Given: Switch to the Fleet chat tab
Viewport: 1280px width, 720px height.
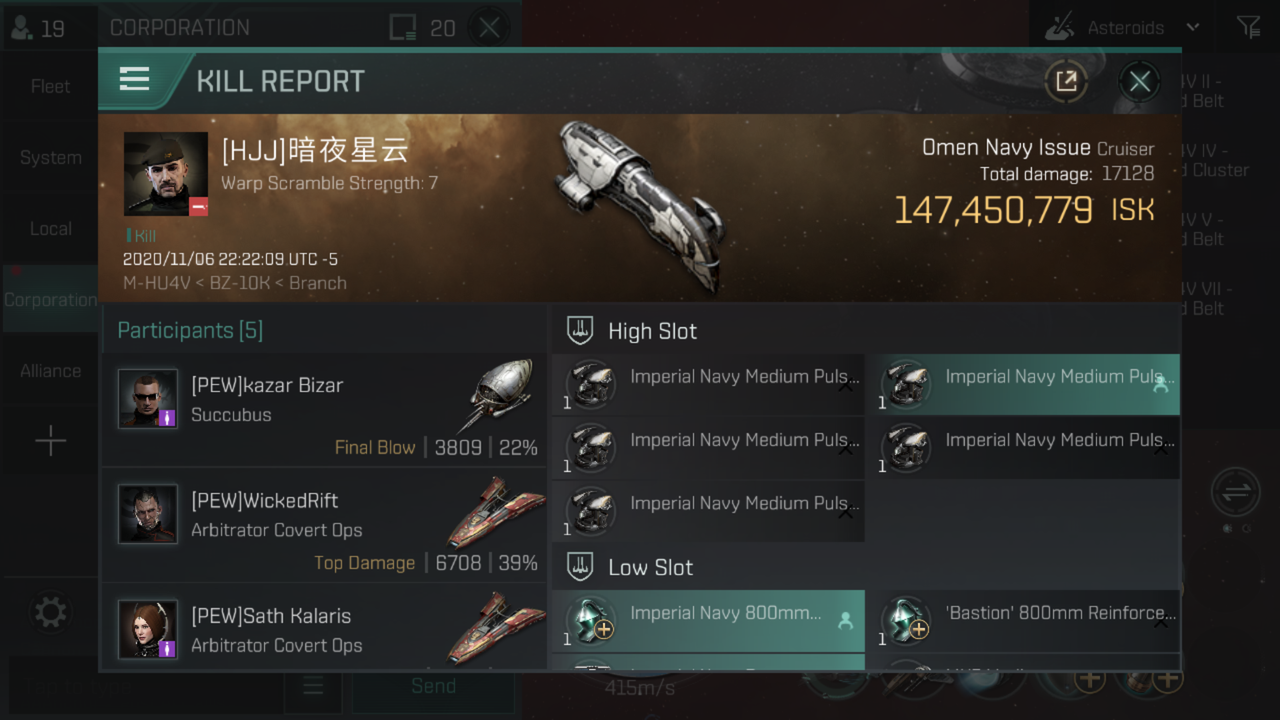Looking at the screenshot, I should [50, 86].
